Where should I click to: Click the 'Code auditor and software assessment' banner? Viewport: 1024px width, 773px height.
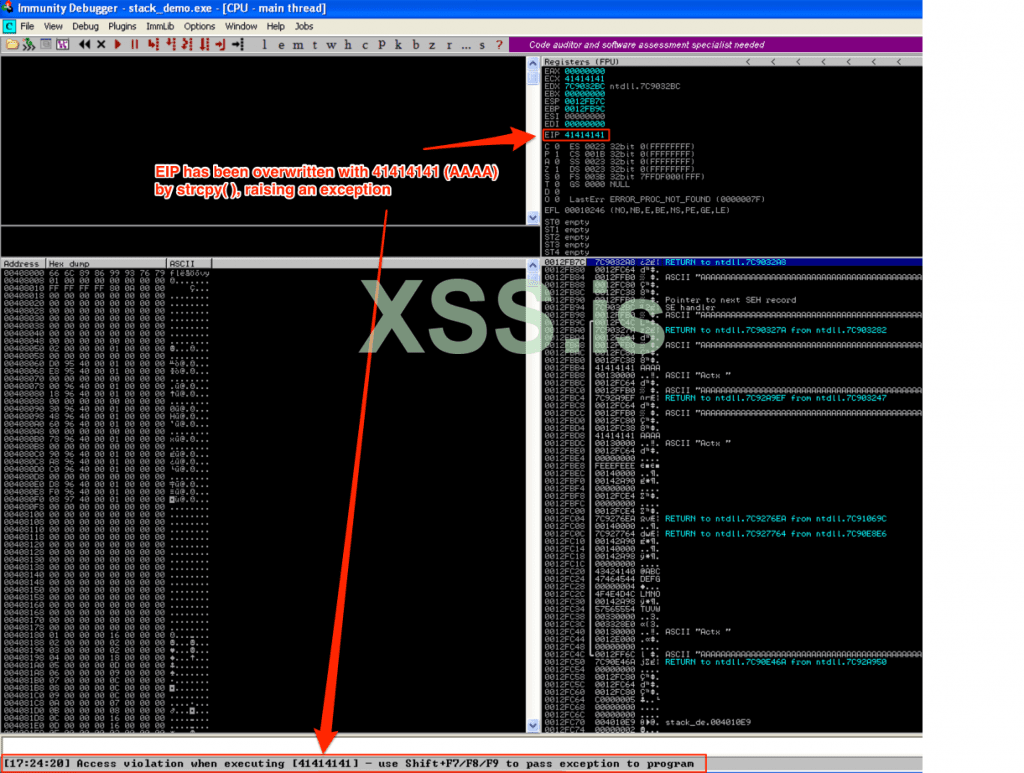[x=715, y=44]
